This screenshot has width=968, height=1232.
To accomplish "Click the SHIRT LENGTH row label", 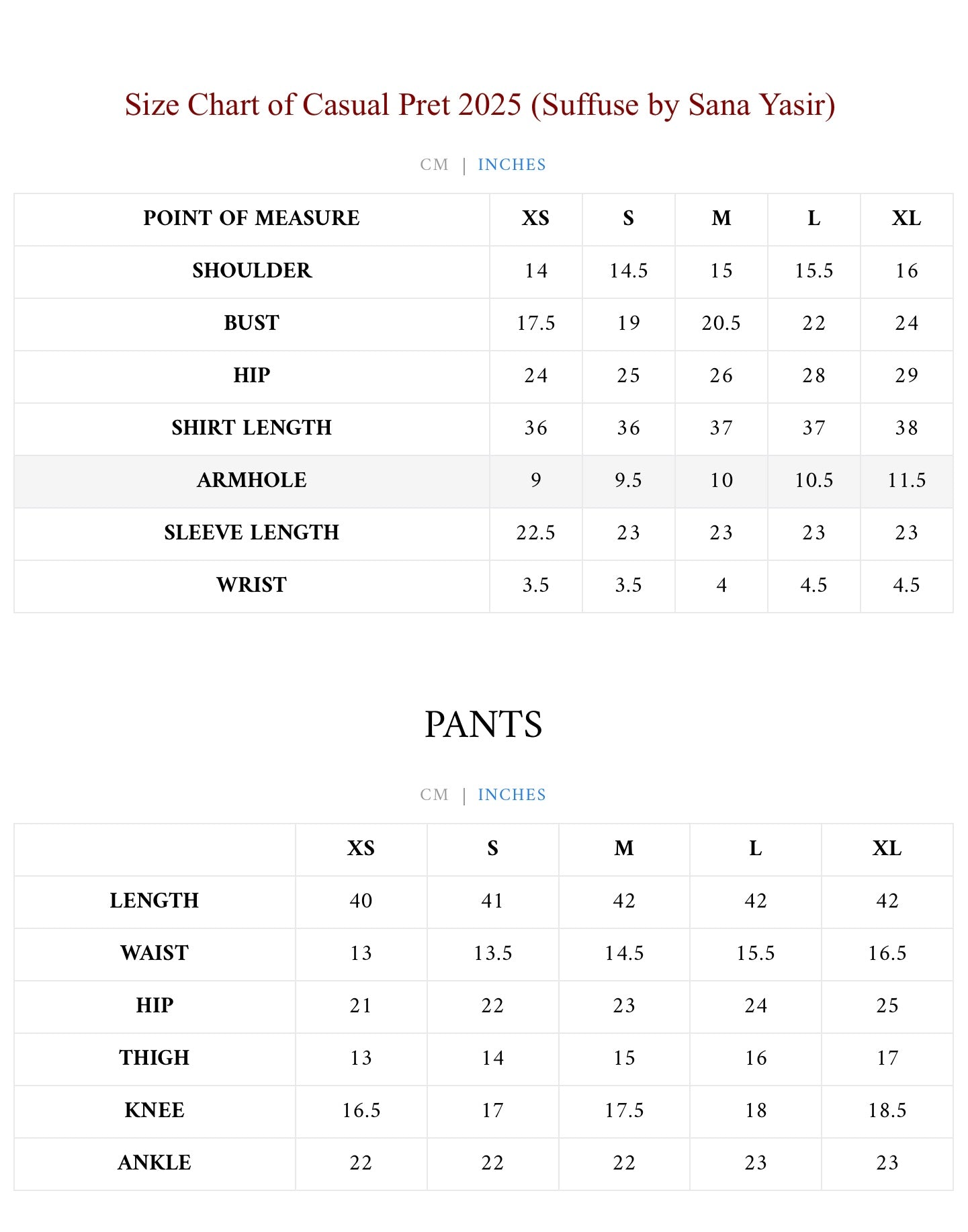I will coord(251,428).
